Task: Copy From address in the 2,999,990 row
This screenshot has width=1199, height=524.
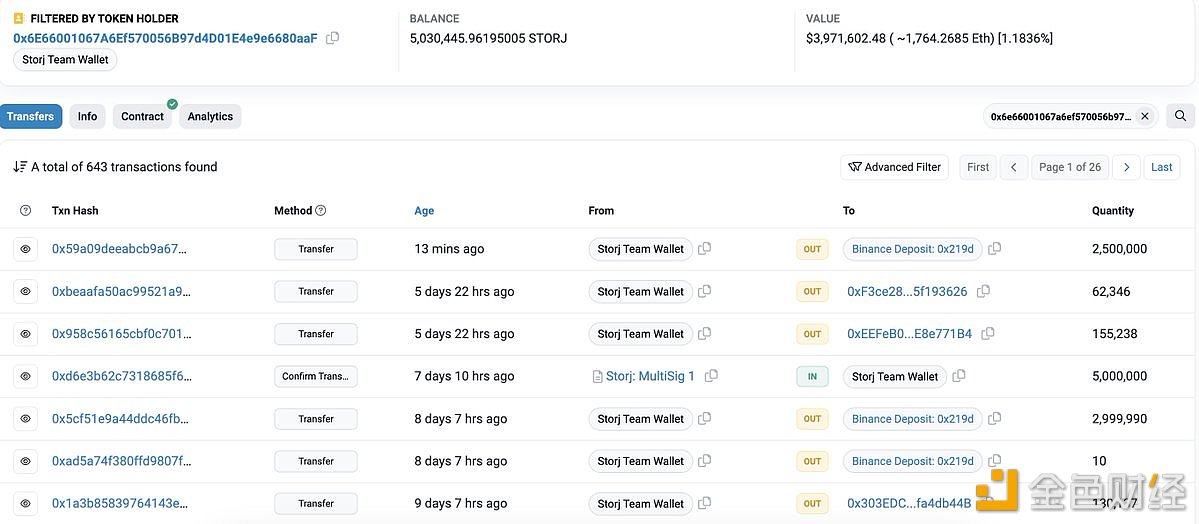Action: [704, 418]
